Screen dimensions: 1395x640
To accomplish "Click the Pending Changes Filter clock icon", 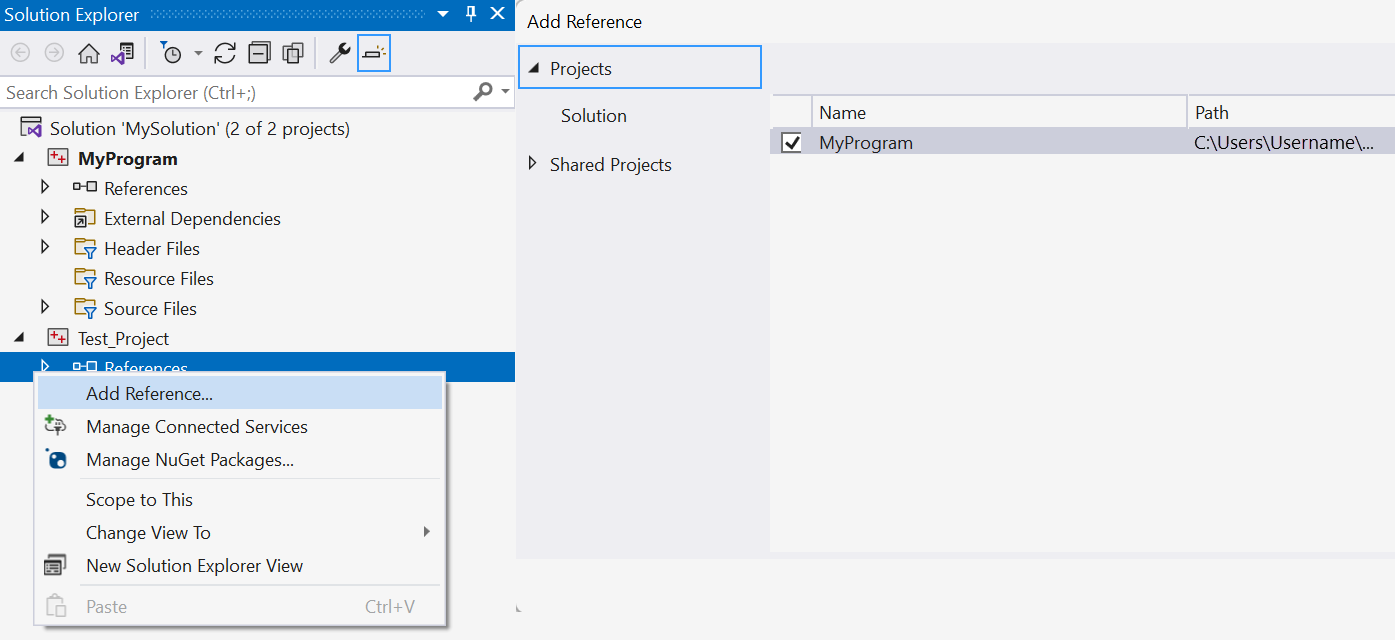I will coord(170,52).
